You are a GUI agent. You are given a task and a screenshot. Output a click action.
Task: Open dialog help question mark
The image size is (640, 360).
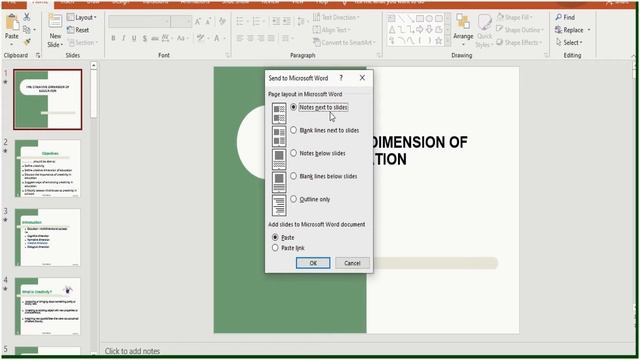tap(341, 78)
